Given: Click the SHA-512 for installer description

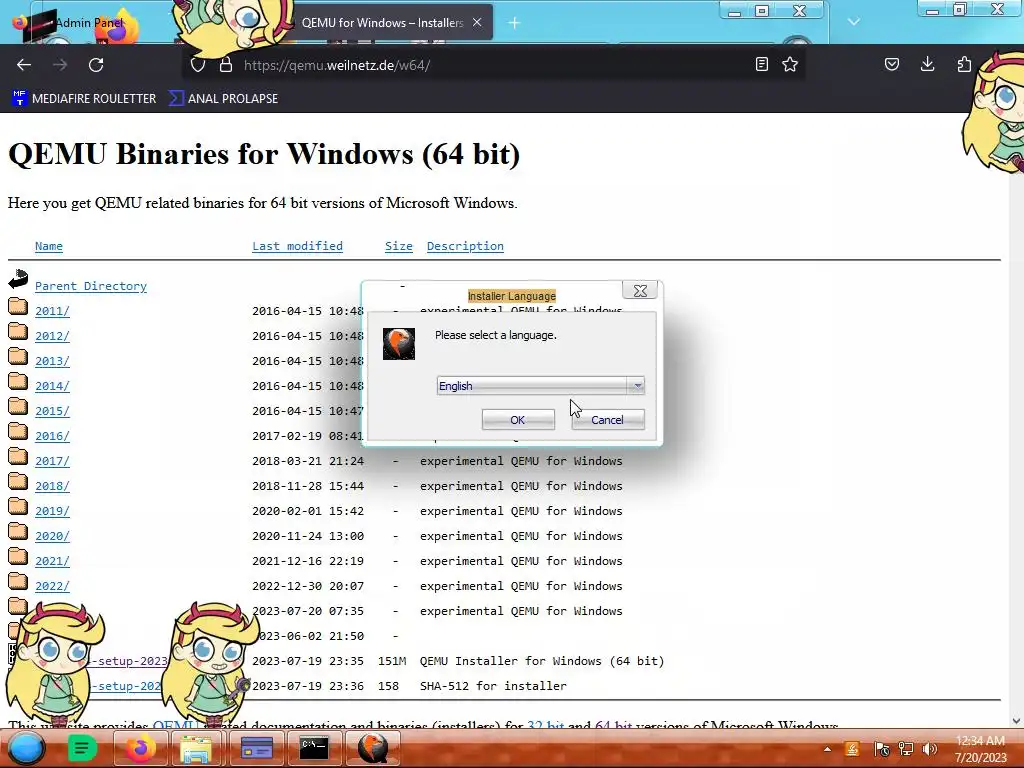Looking at the screenshot, I should [493, 686].
